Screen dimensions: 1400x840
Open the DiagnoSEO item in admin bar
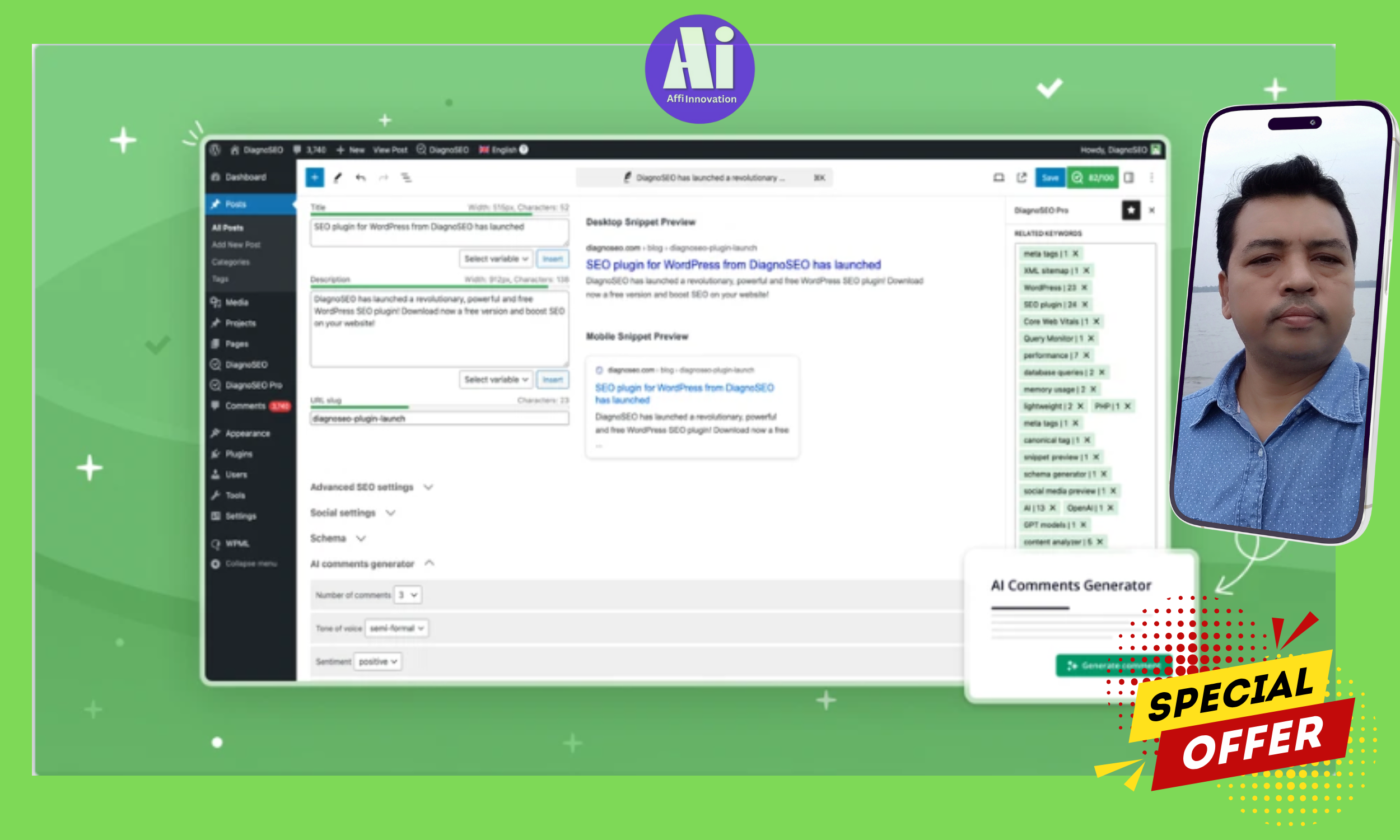tap(442, 150)
